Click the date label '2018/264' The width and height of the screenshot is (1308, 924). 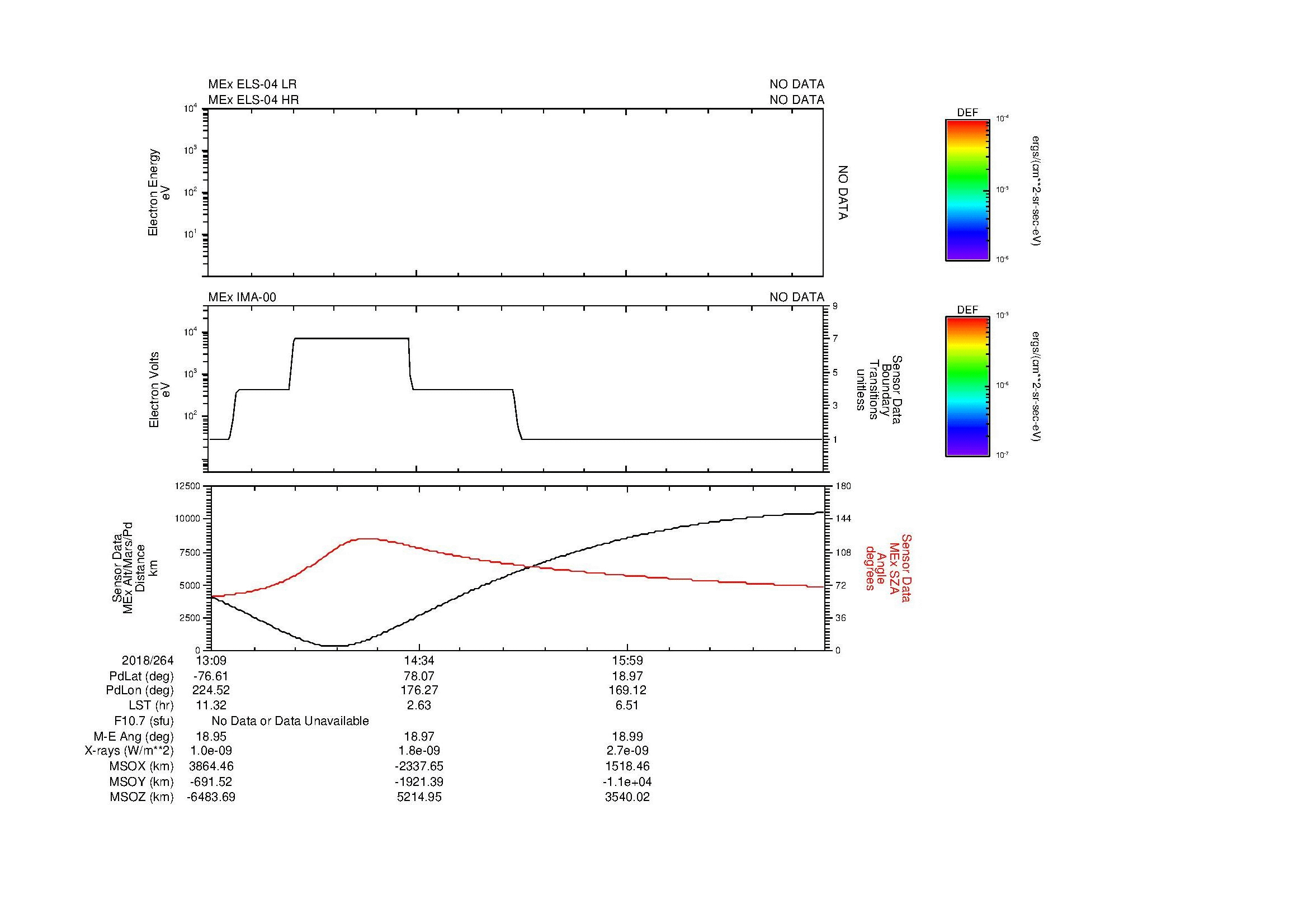[x=148, y=660]
